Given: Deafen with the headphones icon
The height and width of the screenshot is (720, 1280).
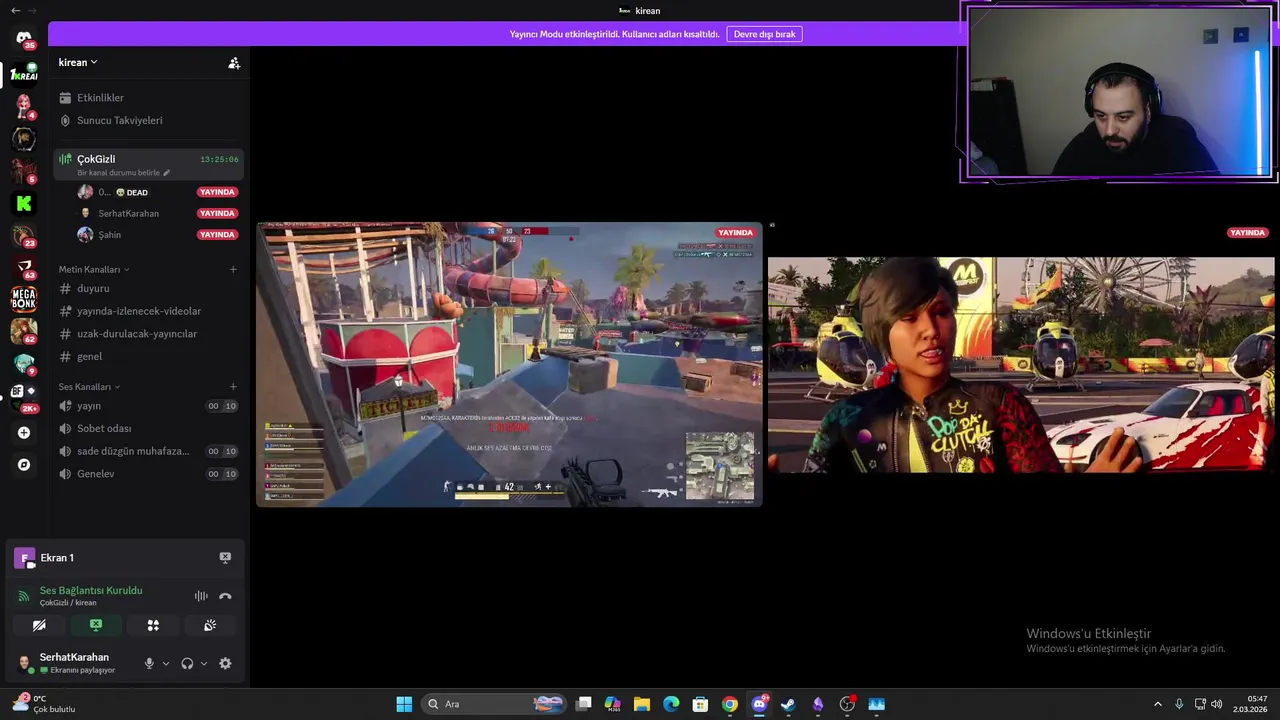Looking at the screenshot, I should [x=187, y=663].
